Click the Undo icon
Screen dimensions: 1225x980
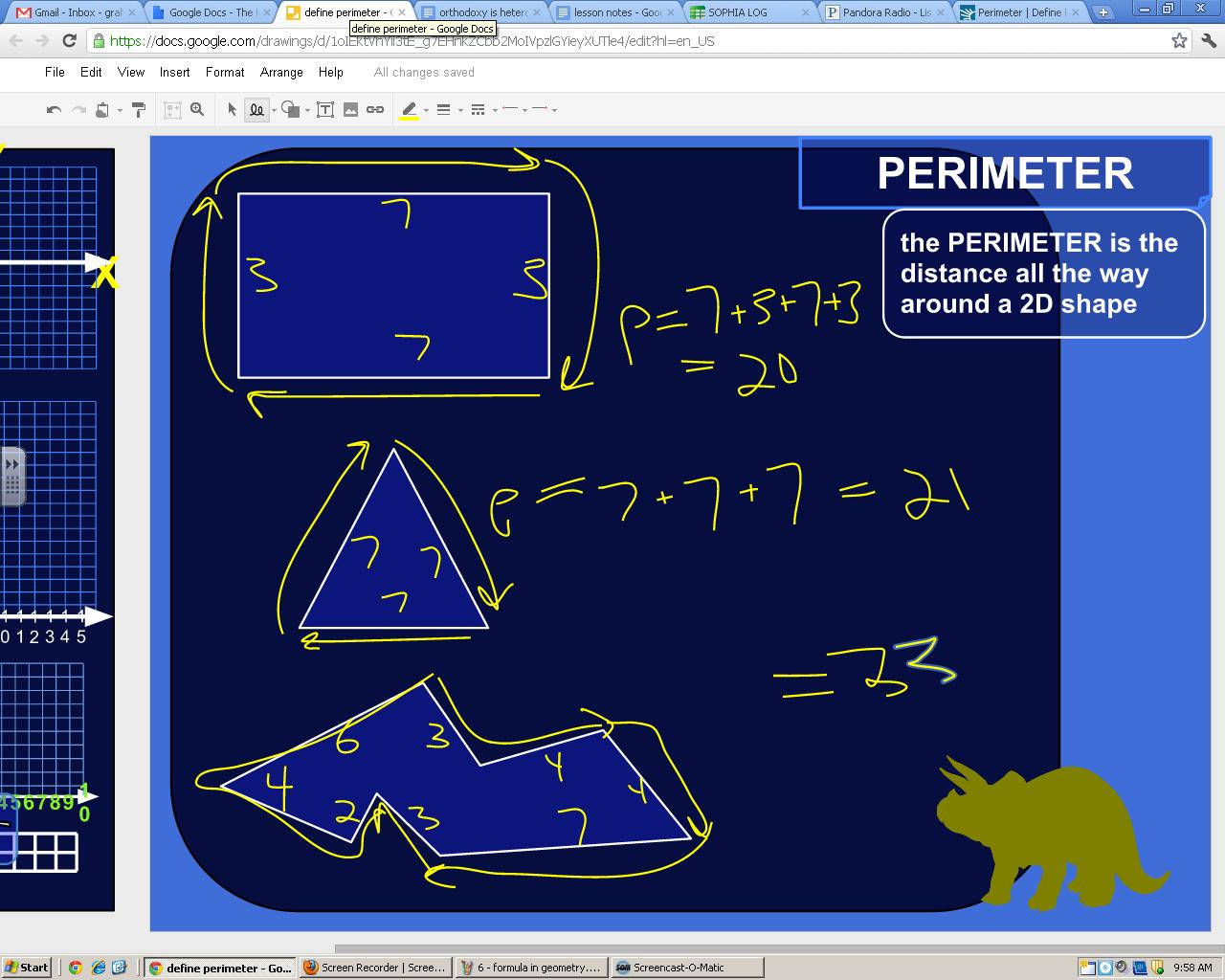(53, 109)
